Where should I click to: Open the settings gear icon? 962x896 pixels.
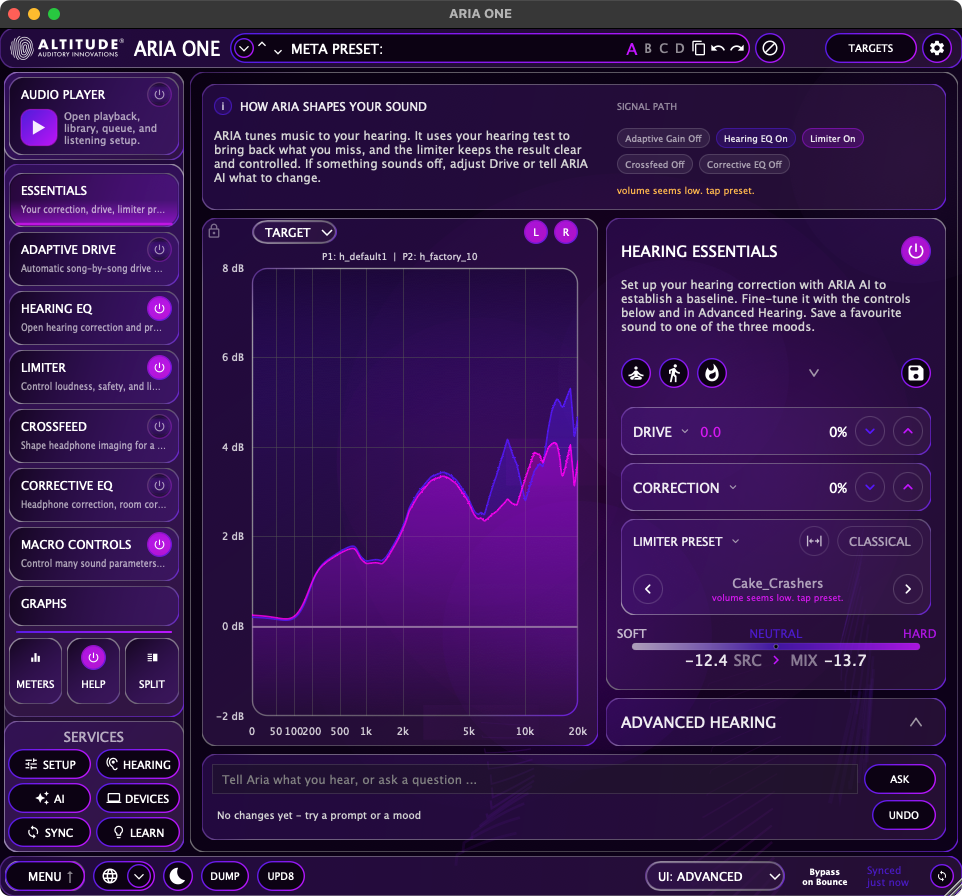click(936, 48)
